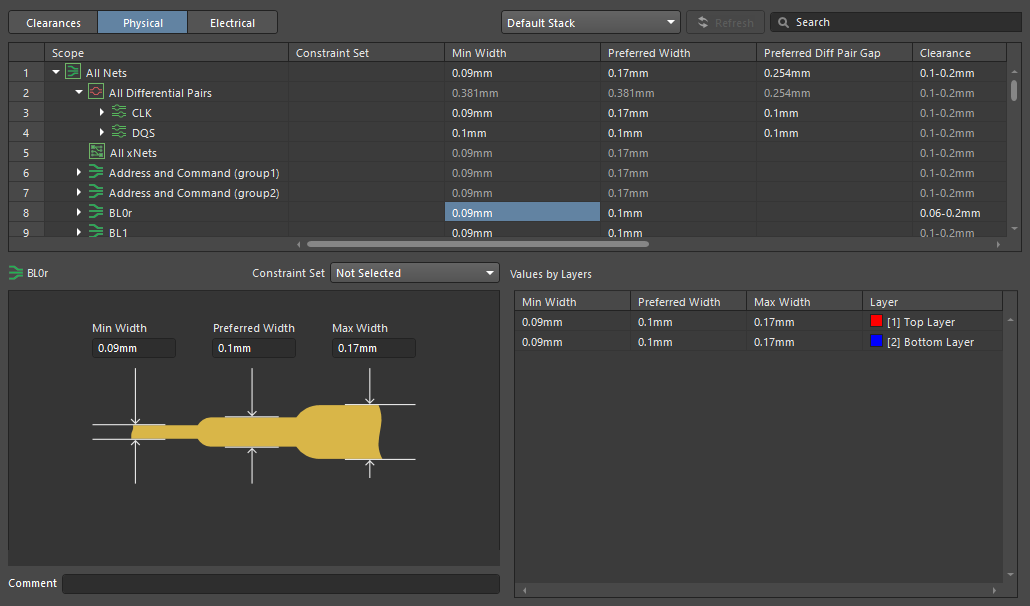Click the CLK differential pair icon
The image size is (1030, 606).
(119, 113)
